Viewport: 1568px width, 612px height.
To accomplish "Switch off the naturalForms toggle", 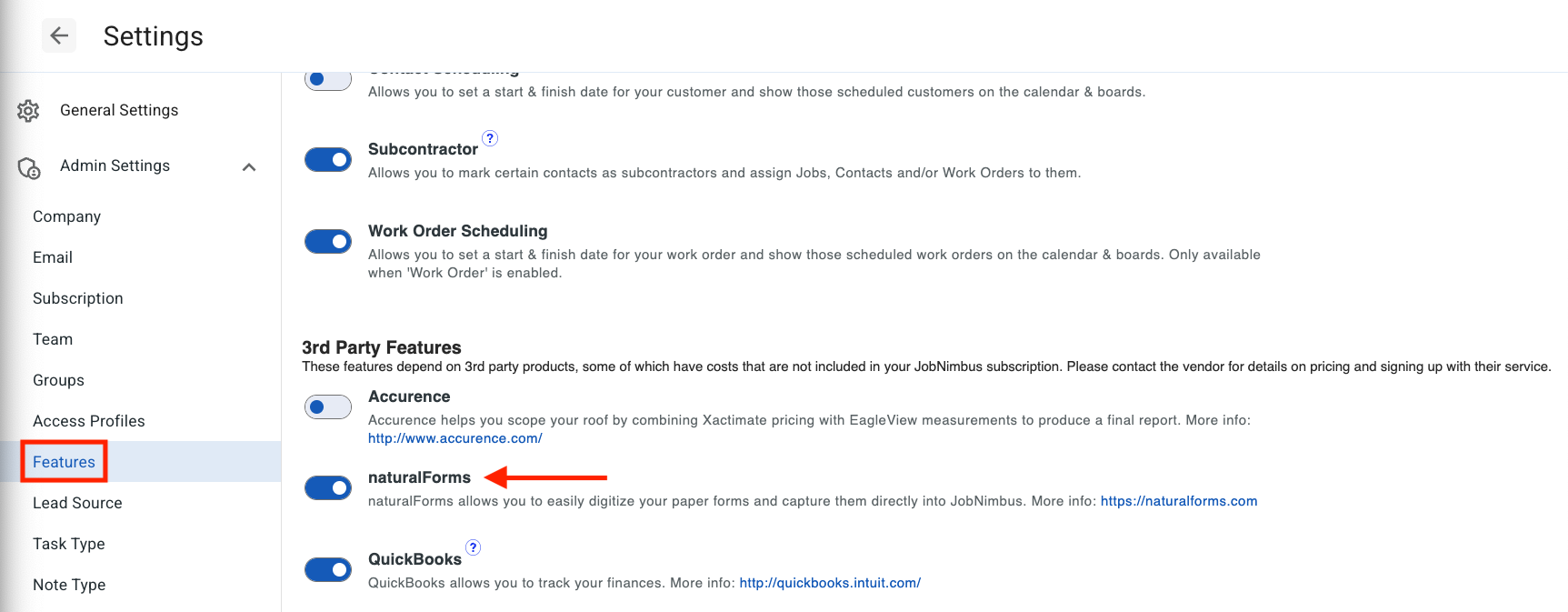I will [x=328, y=488].
